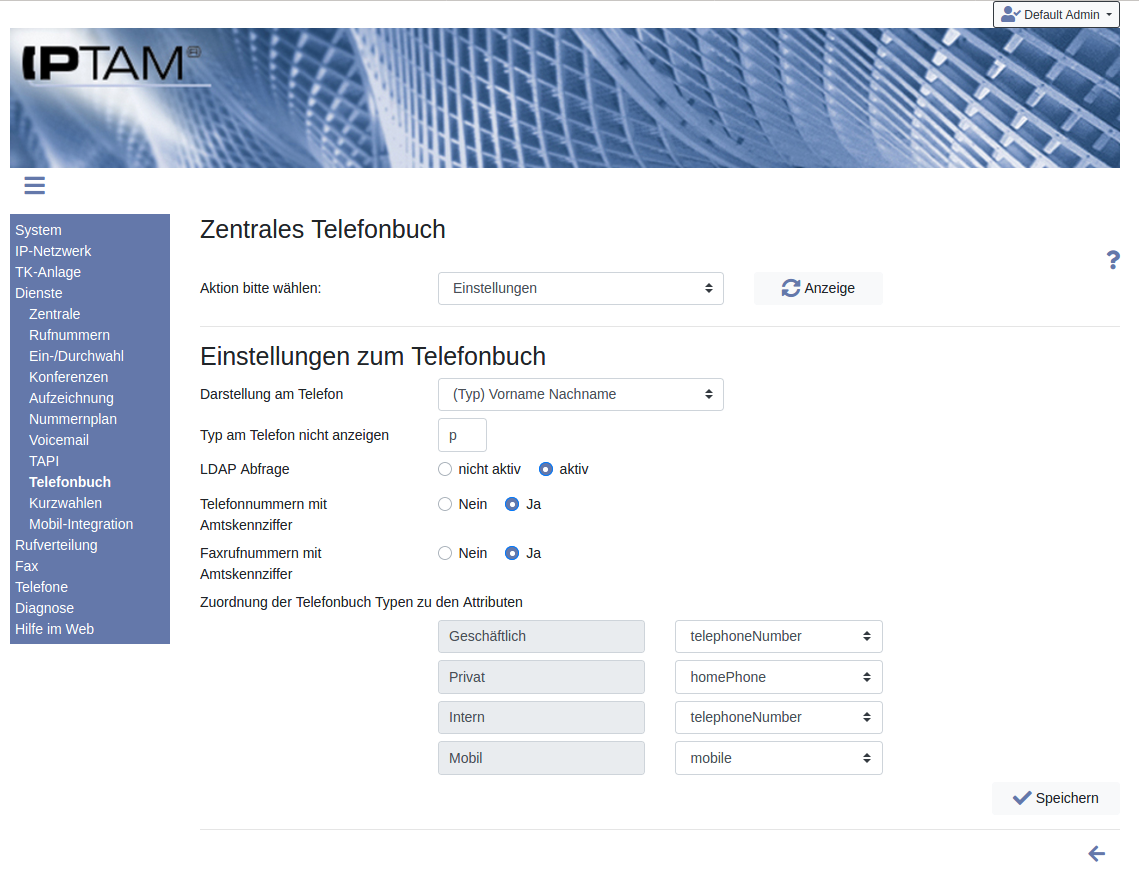
Task: Click the back arrow icon
Action: [1096, 853]
